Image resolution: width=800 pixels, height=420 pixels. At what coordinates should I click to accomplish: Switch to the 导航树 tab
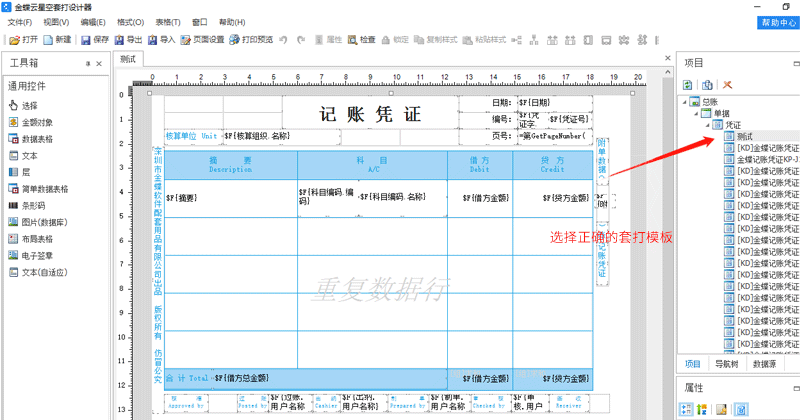(727, 364)
